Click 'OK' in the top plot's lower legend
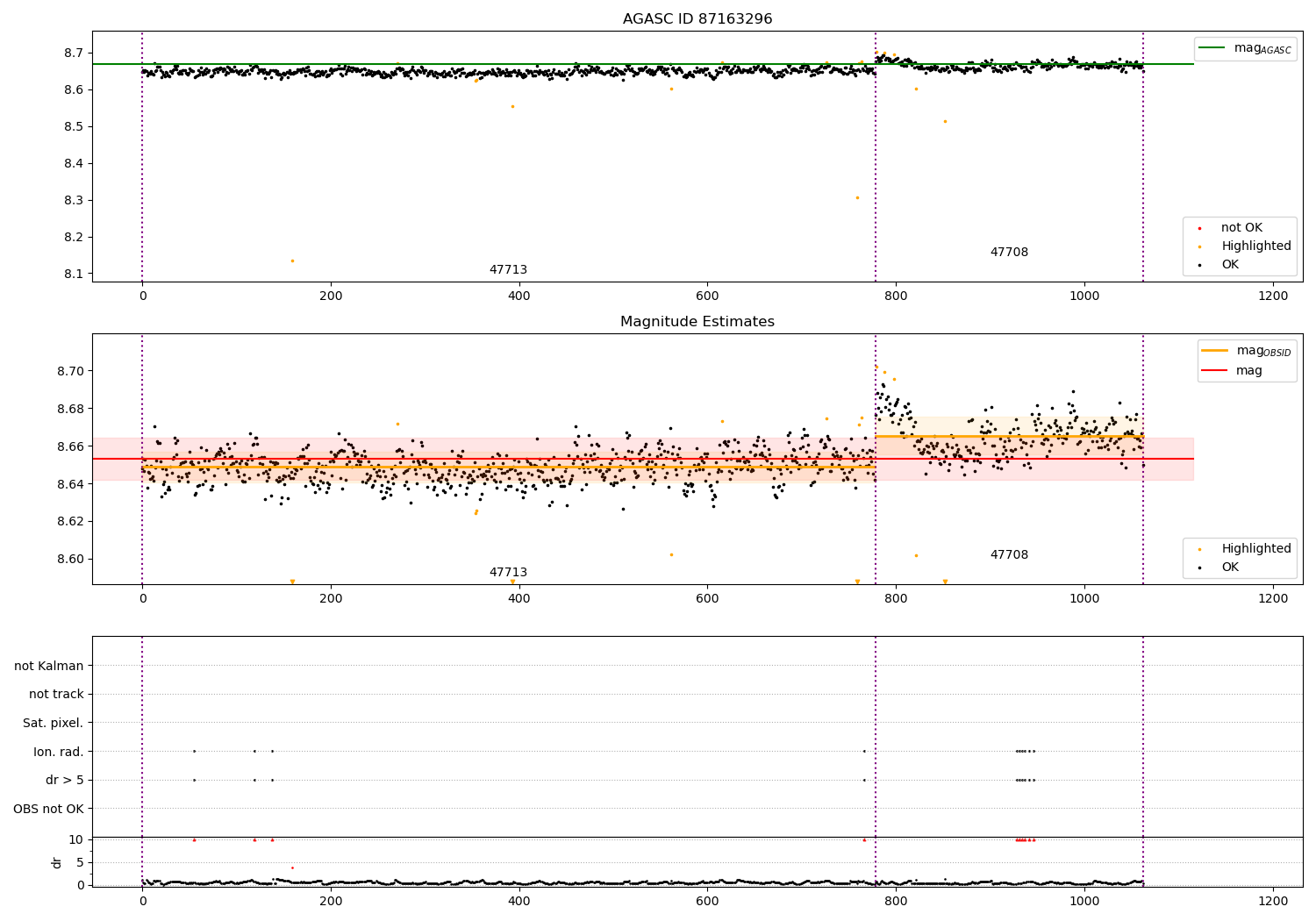 [x=1230, y=265]
